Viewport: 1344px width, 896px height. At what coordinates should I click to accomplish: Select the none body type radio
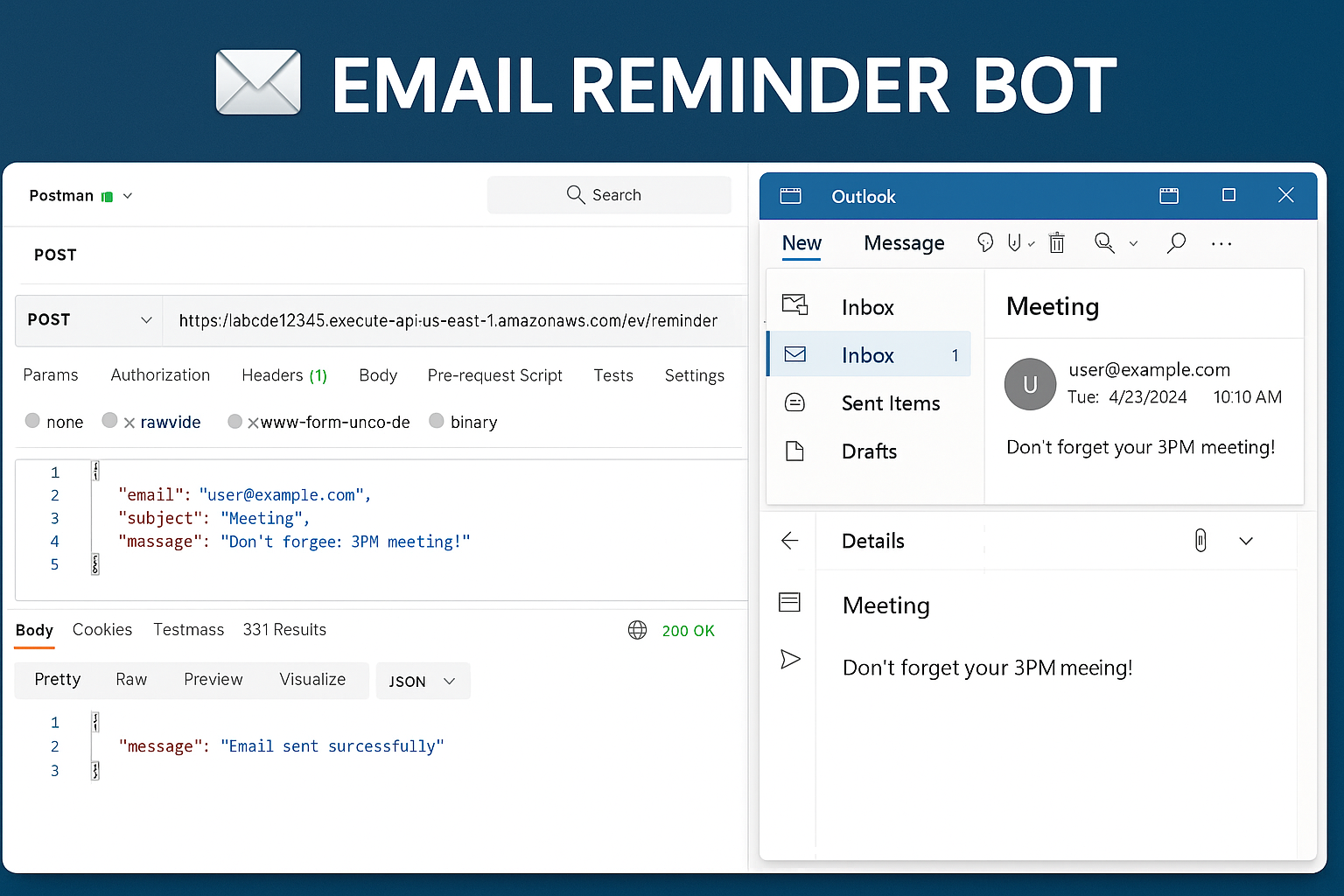(x=32, y=421)
